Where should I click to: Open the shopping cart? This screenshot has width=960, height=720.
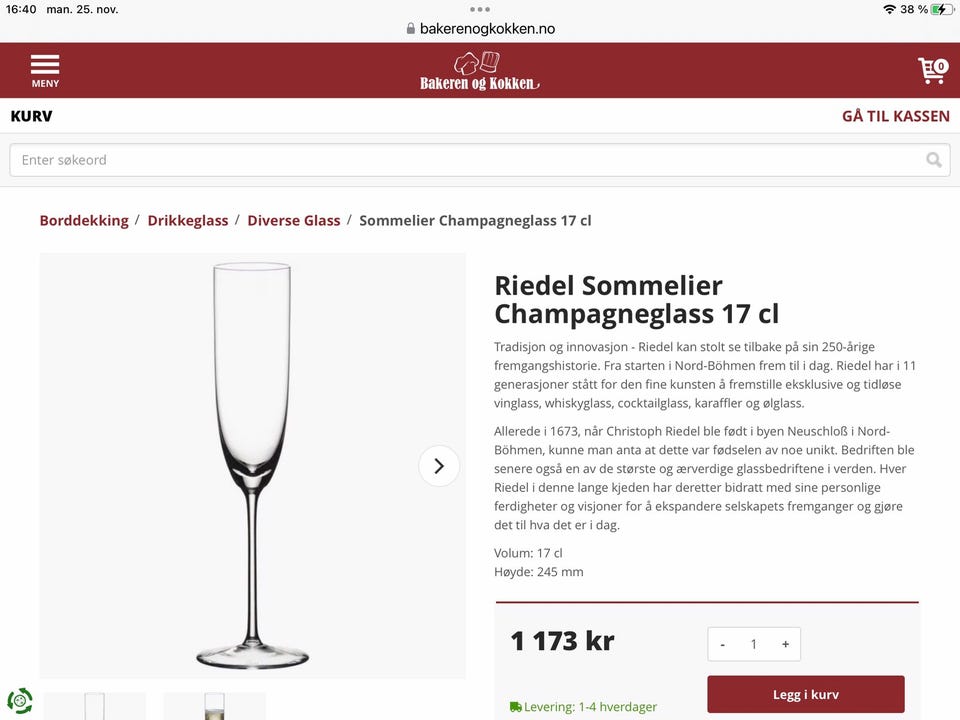click(x=931, y=70)
